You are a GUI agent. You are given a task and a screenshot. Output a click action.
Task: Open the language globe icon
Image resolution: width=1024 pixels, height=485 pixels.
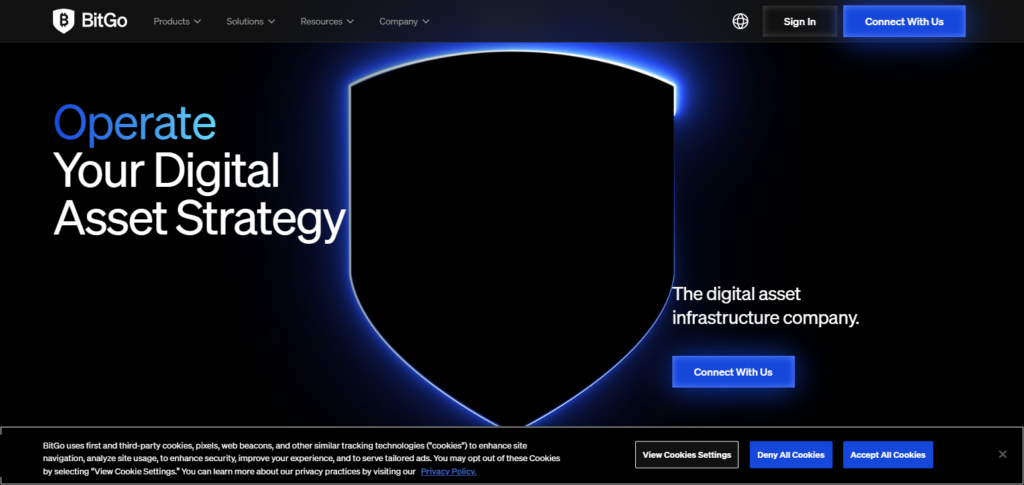(740, 21)
